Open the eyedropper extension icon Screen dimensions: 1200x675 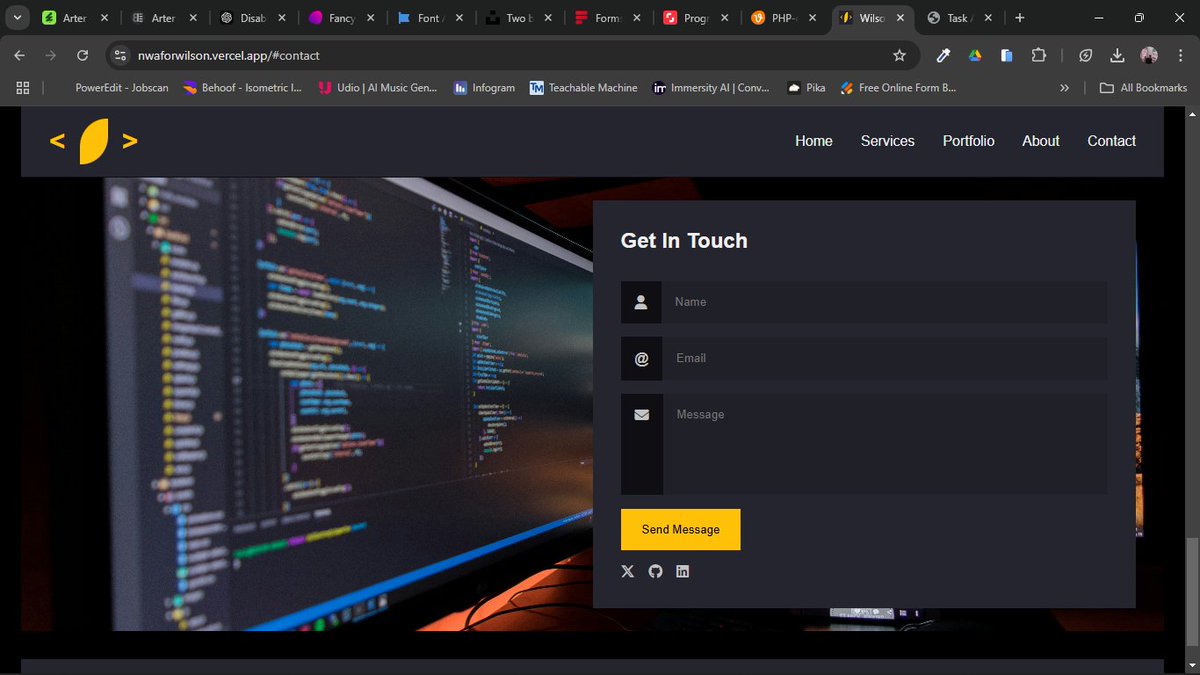(943, 55)
